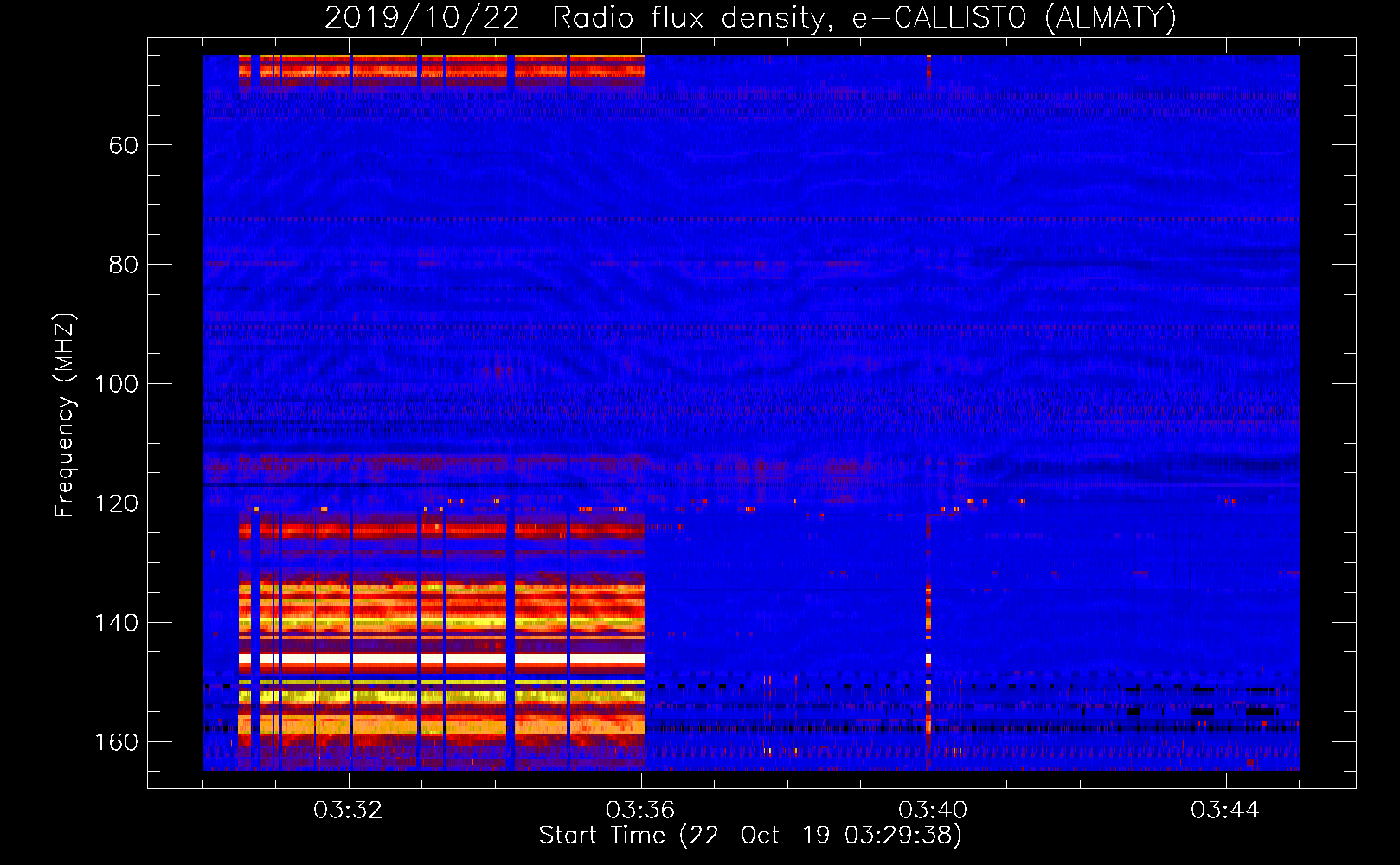Click the 03:40 time tick label
Viewport: 1400px width, 865px height.
coord(933,811)
